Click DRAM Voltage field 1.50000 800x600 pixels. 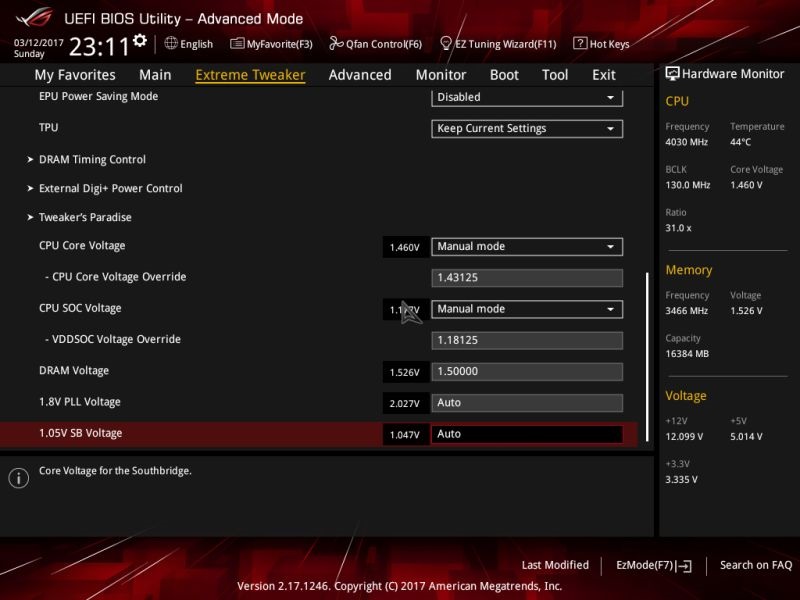point(527,371)
